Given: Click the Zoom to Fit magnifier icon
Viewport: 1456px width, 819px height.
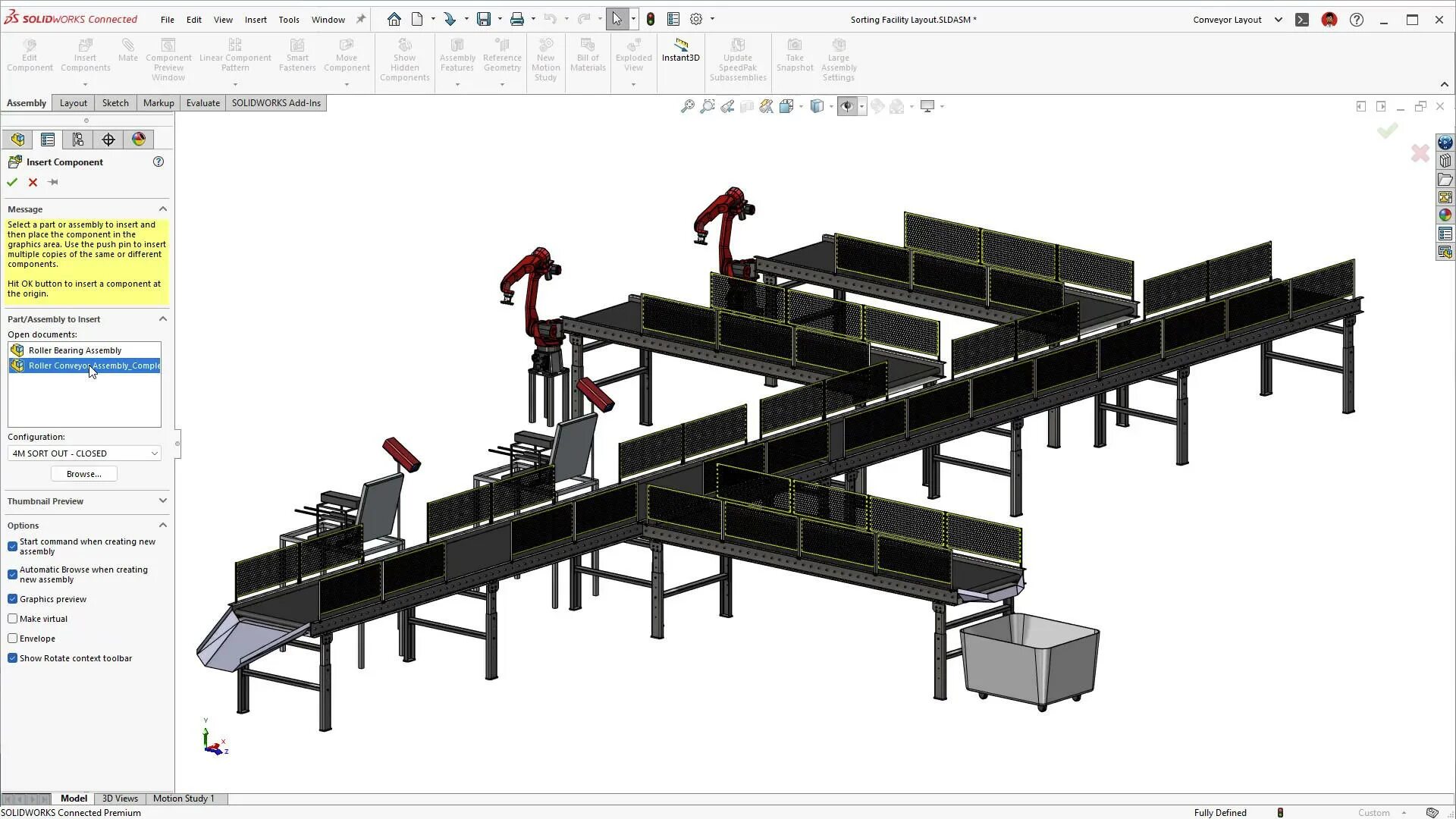Looking at the screenshot, I should (x=687, y=106).
